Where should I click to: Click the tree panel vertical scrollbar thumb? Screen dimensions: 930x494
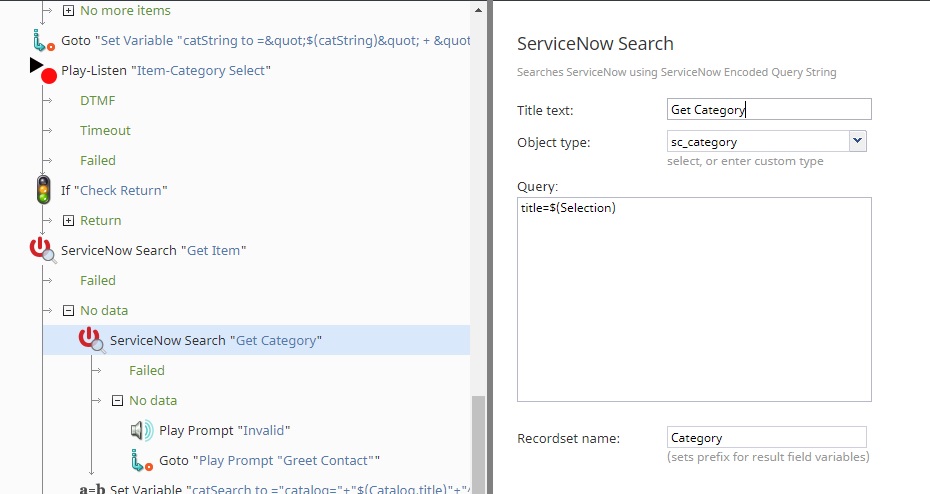pyautogui.click(x=478, y=444)
